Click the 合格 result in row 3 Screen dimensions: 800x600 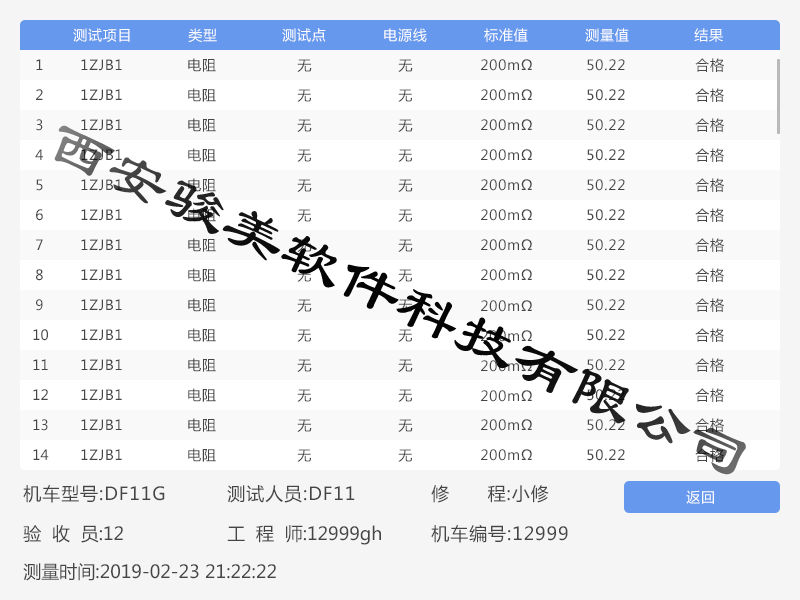709,126
